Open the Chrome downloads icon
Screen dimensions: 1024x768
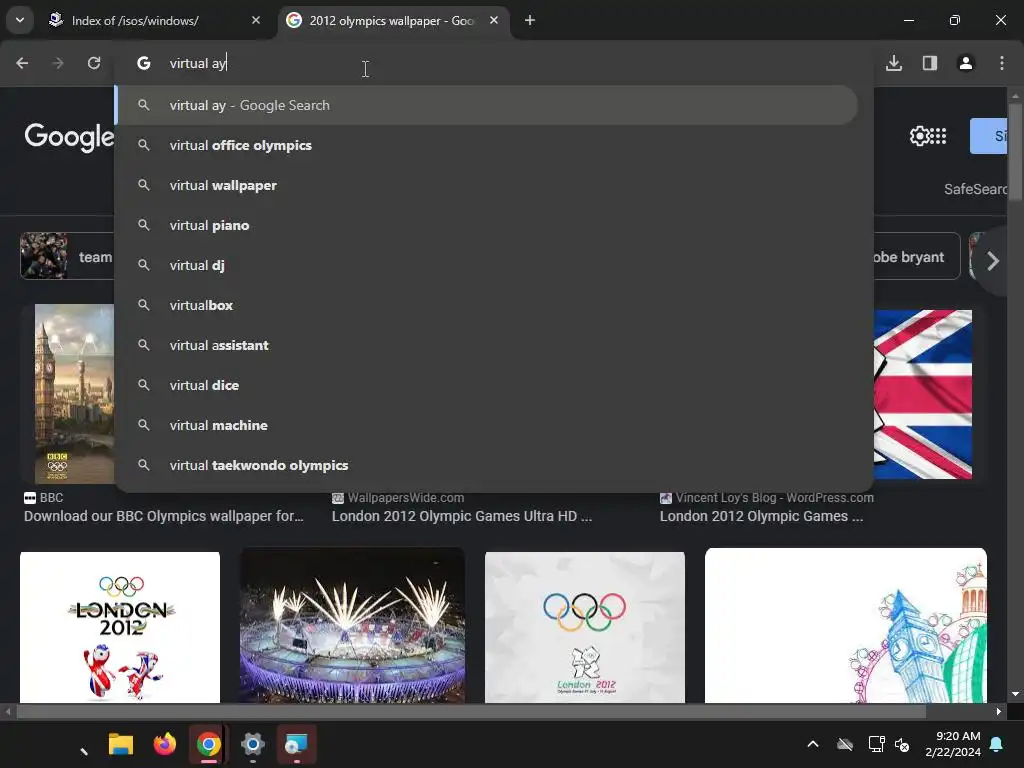point(894,63)
